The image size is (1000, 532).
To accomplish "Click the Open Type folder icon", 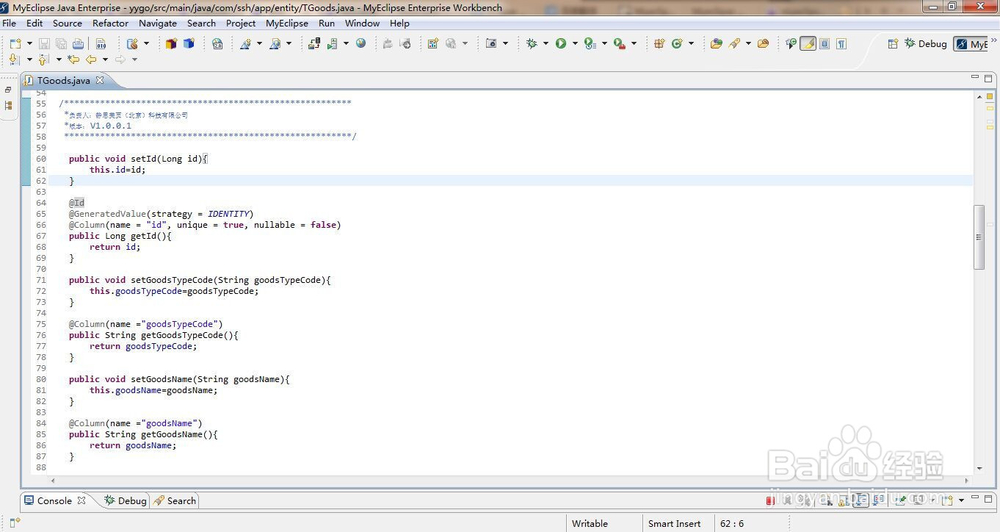I will pyautogui.click(x=716, y=43).
